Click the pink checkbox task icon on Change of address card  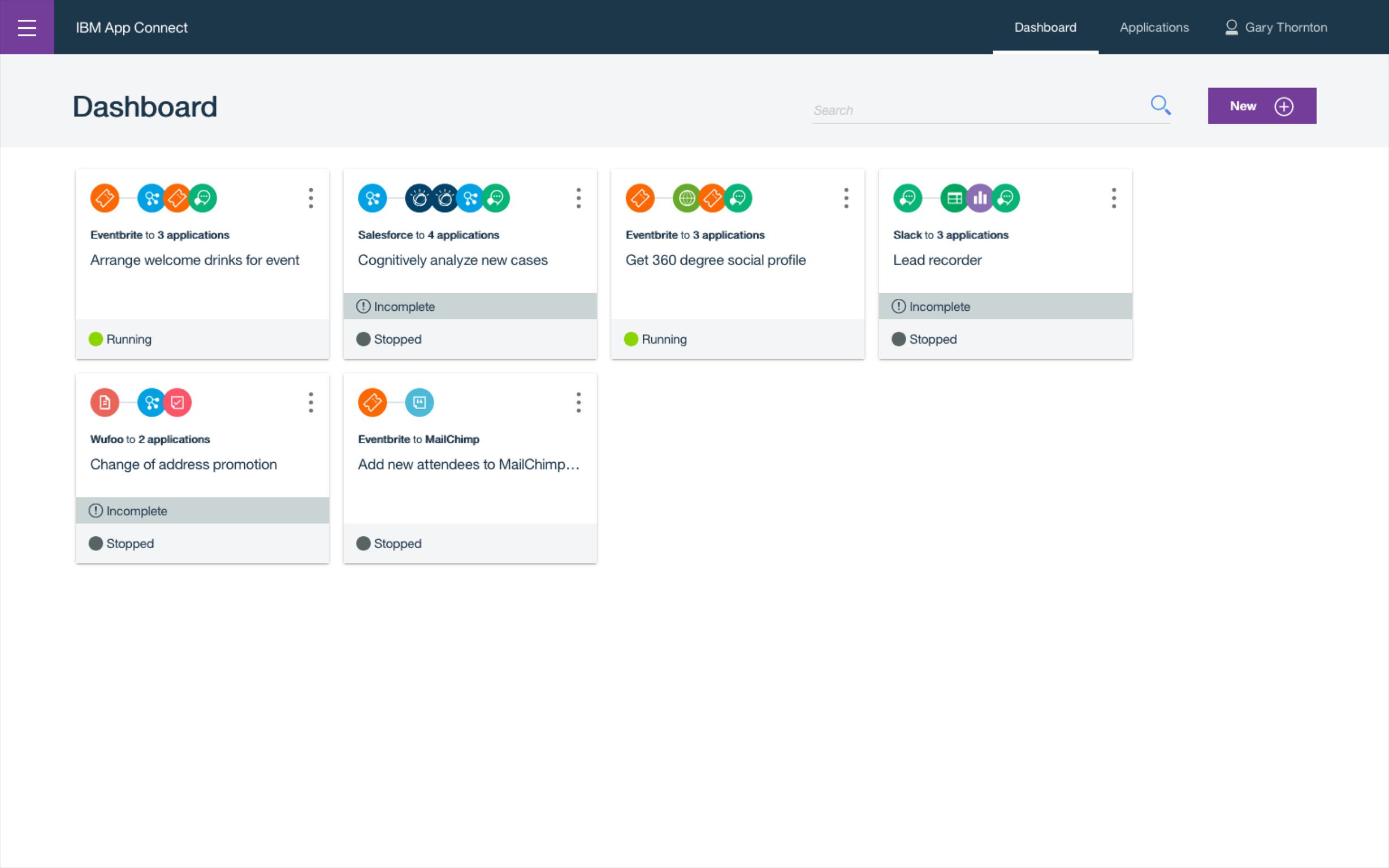click(178, 402)
